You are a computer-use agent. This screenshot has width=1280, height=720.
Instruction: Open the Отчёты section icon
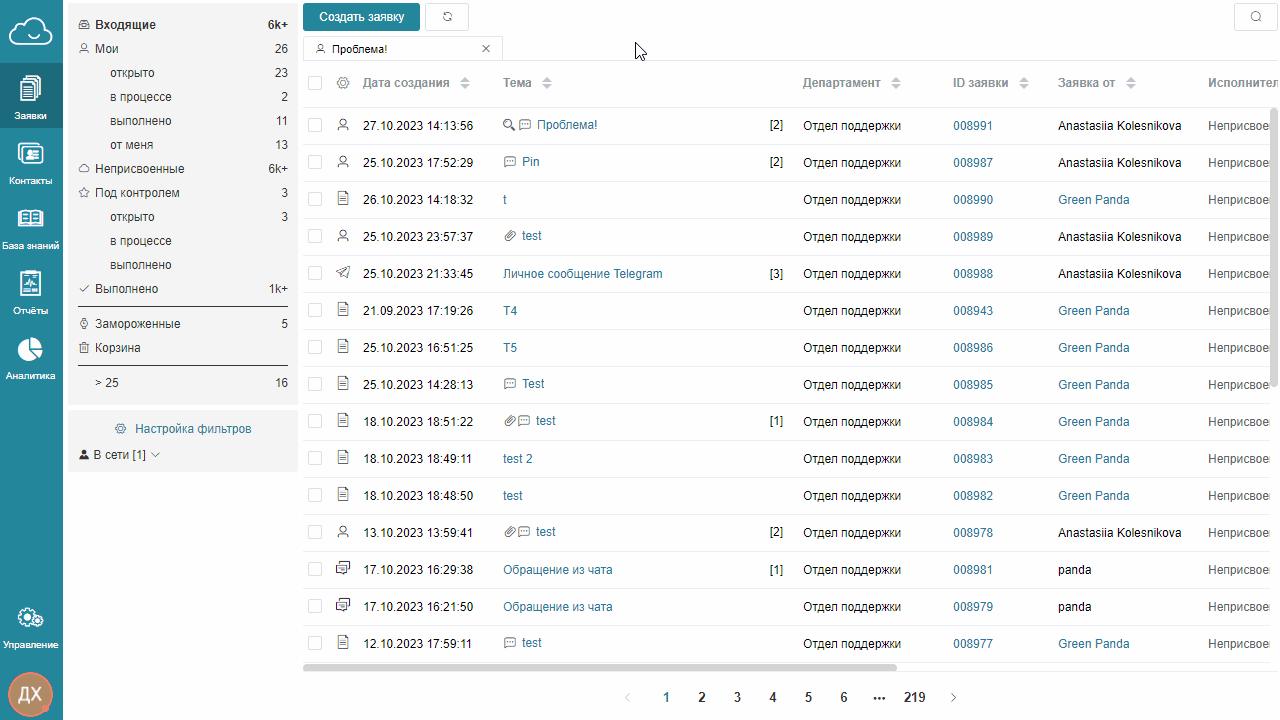pyautogui.click(x=31, y=283)
